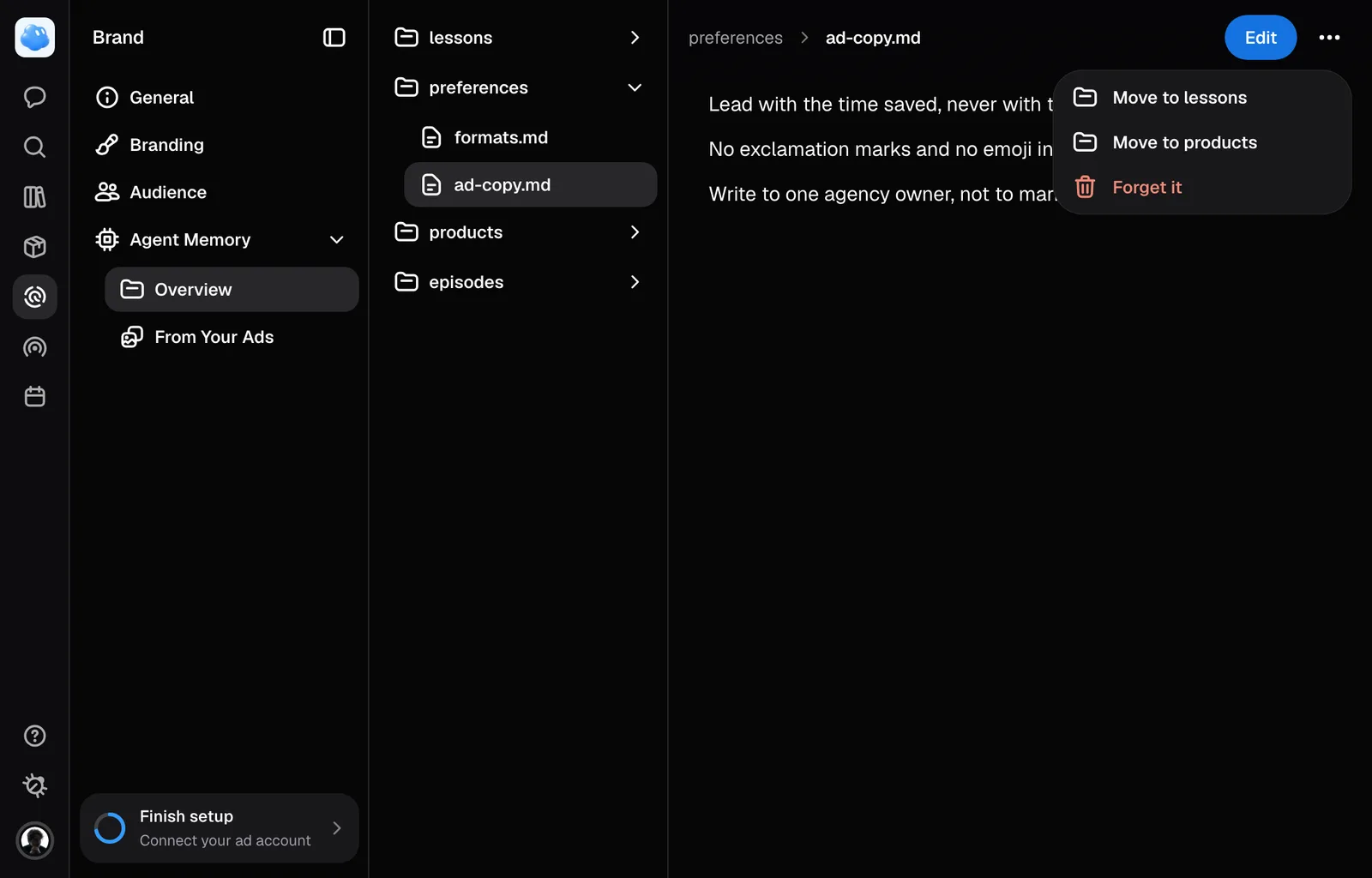Select the Overview item
The width and height of the screenshot is (1372, 878).
(x=232, y=289)
